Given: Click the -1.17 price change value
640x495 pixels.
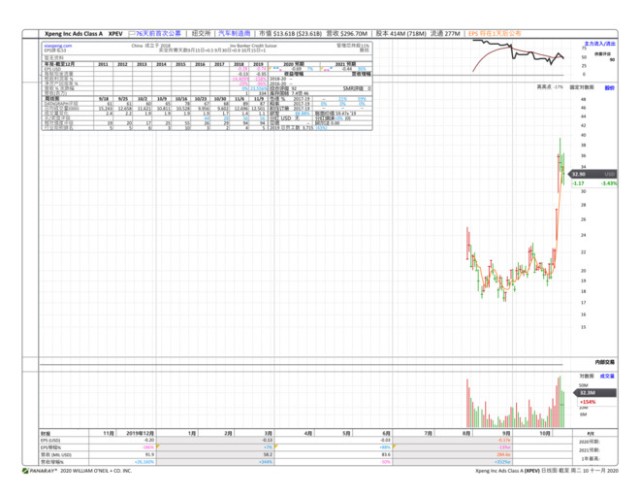Looking at the screenshot, I should 578,184.
